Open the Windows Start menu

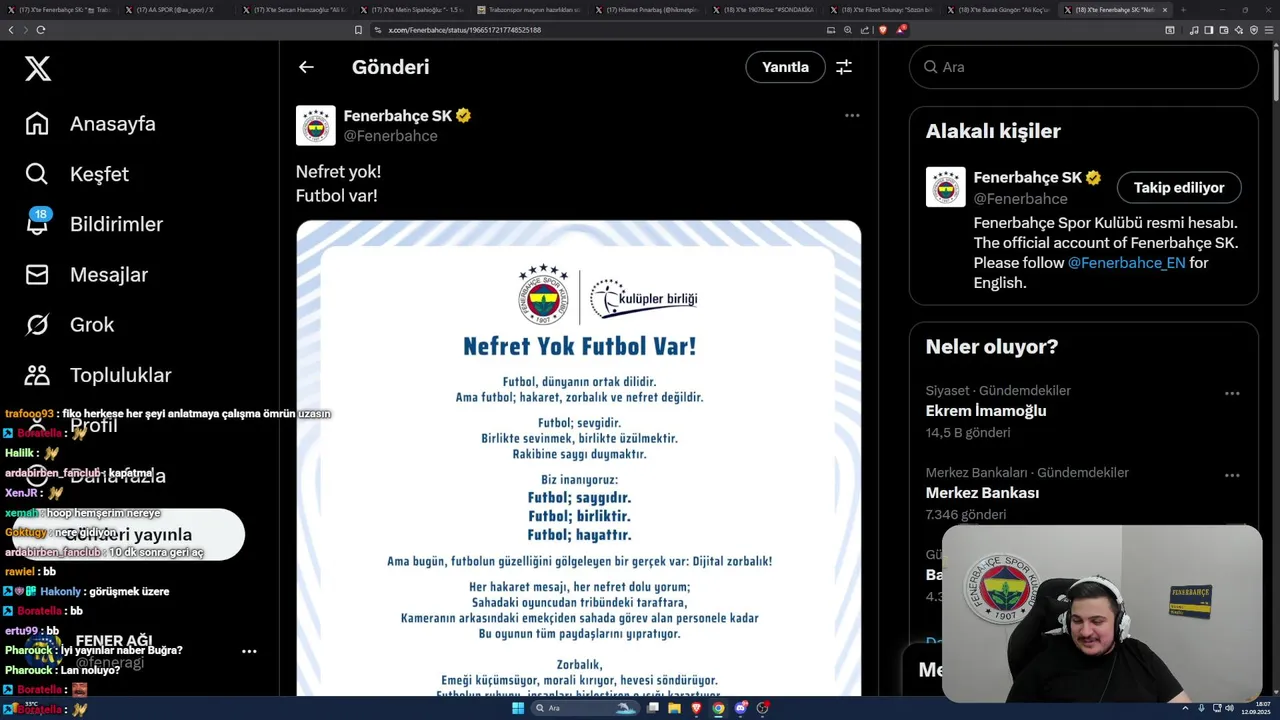coord(518,708)
